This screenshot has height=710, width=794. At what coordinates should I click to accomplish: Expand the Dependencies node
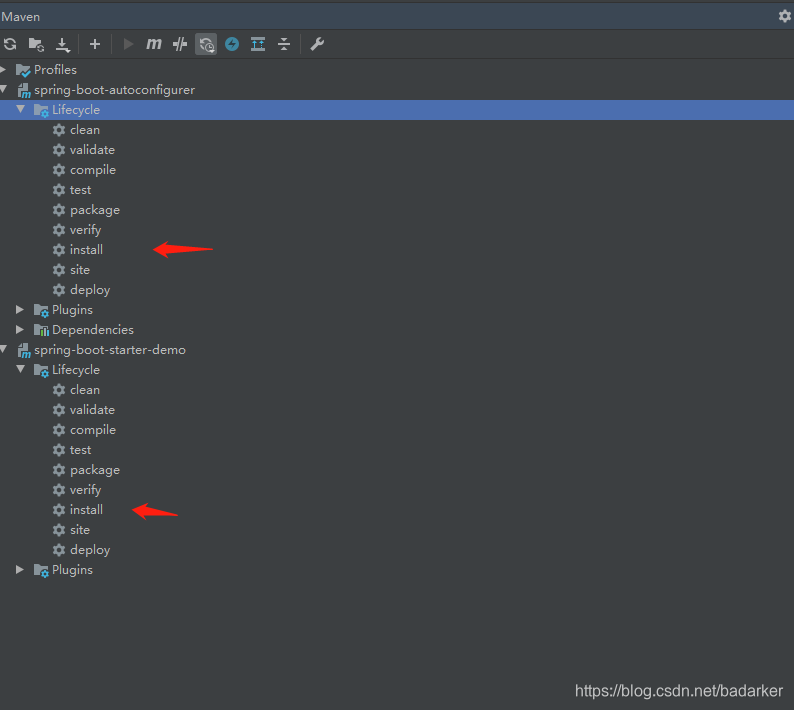click(x=20, y=329)
